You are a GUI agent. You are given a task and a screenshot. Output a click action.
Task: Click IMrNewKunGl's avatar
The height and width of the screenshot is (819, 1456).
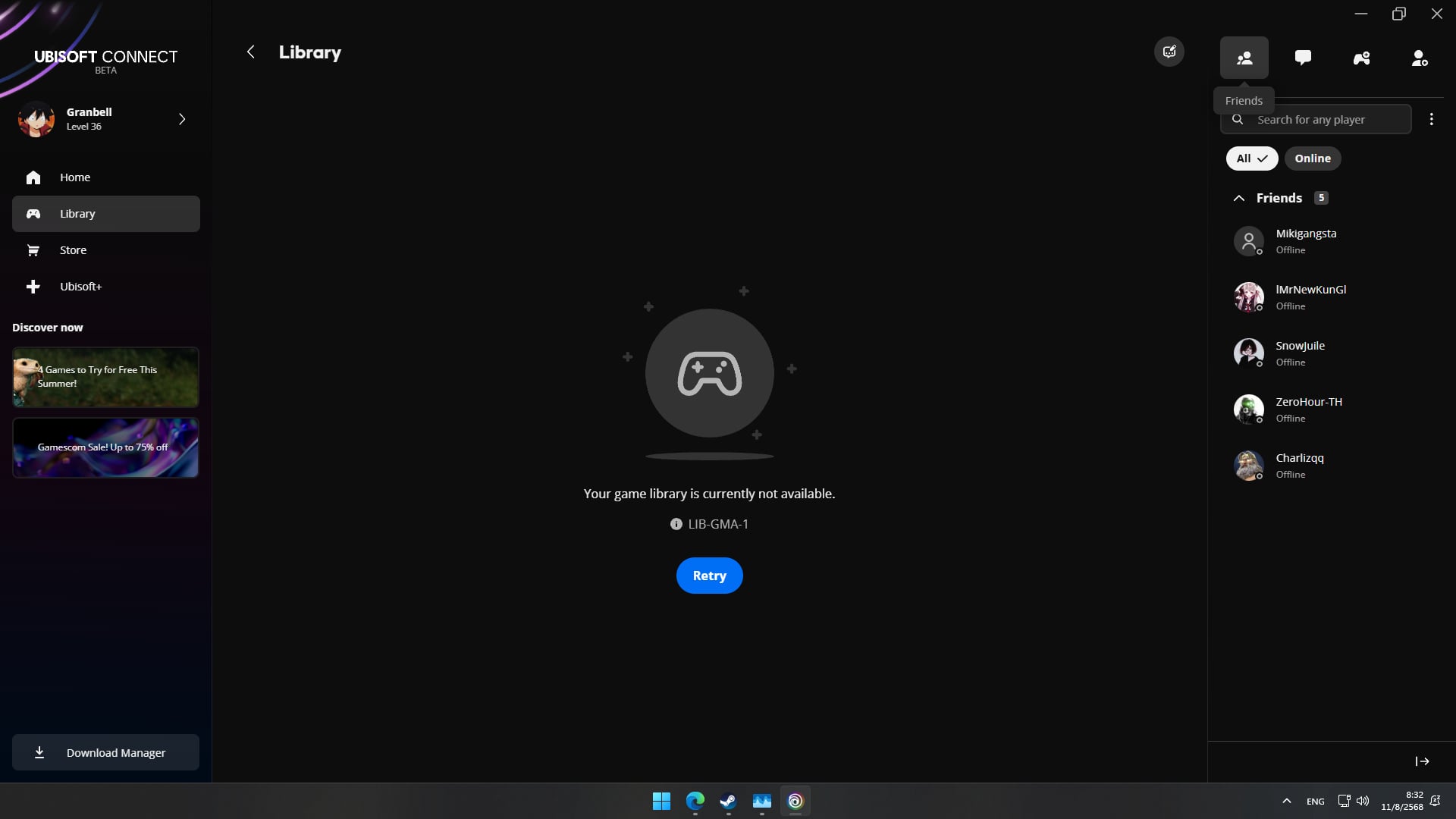(1248, 297)
